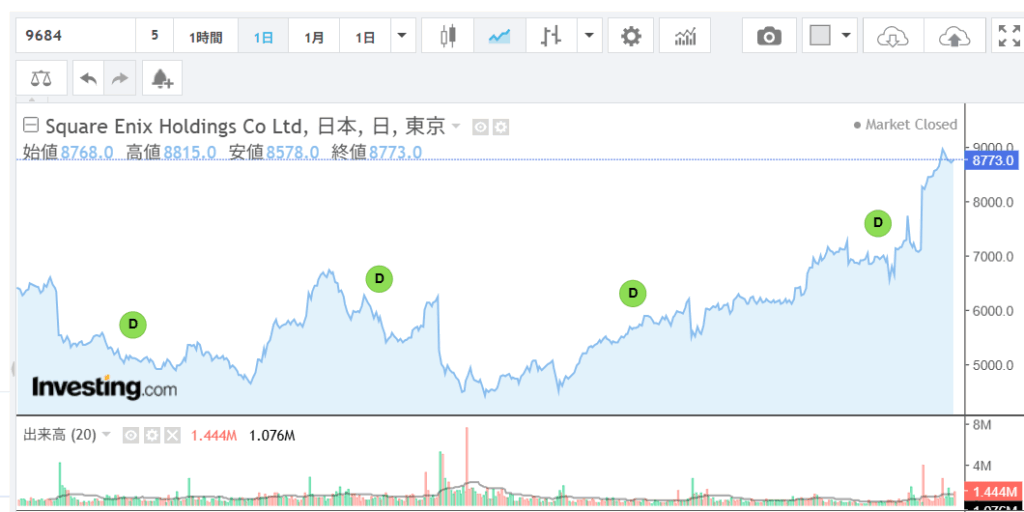This screenshot has height=512, width=1024.
Task: Create an alert with the bell plus icon
Action: [162, 78]
